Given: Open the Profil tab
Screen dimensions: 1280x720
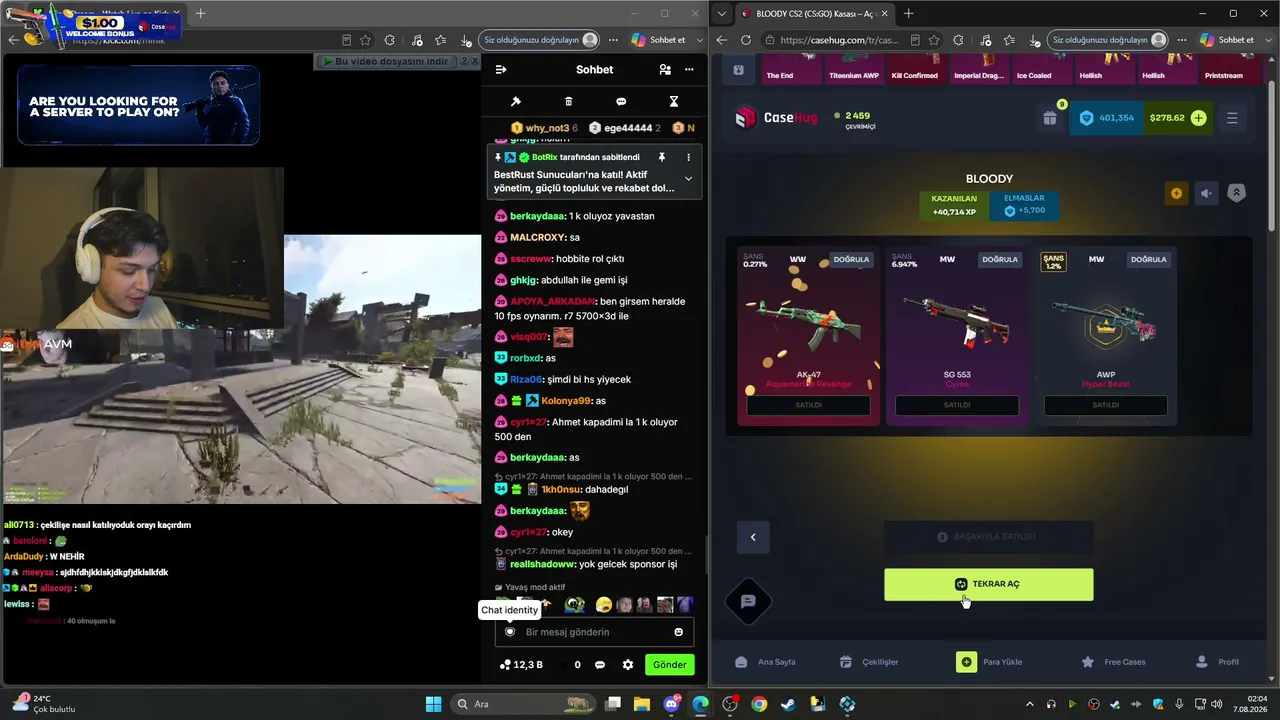Looking at the screenshot, I should coord(1217,662).
